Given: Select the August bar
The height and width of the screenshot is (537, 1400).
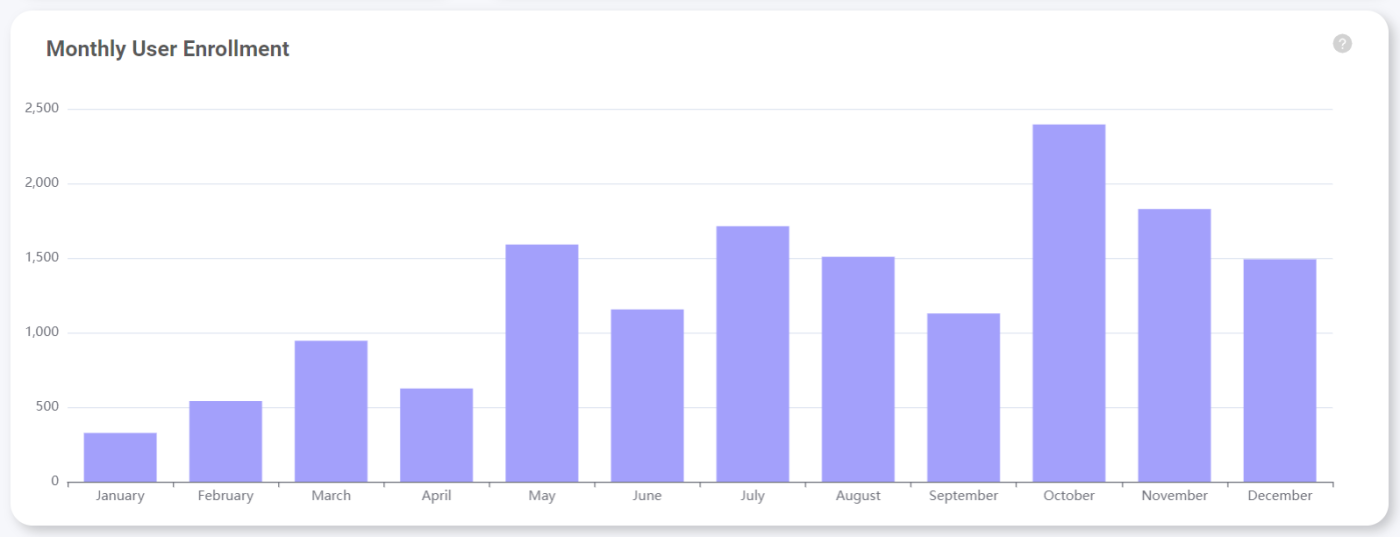Looking at the screenshot, I should tap(858, 369).
